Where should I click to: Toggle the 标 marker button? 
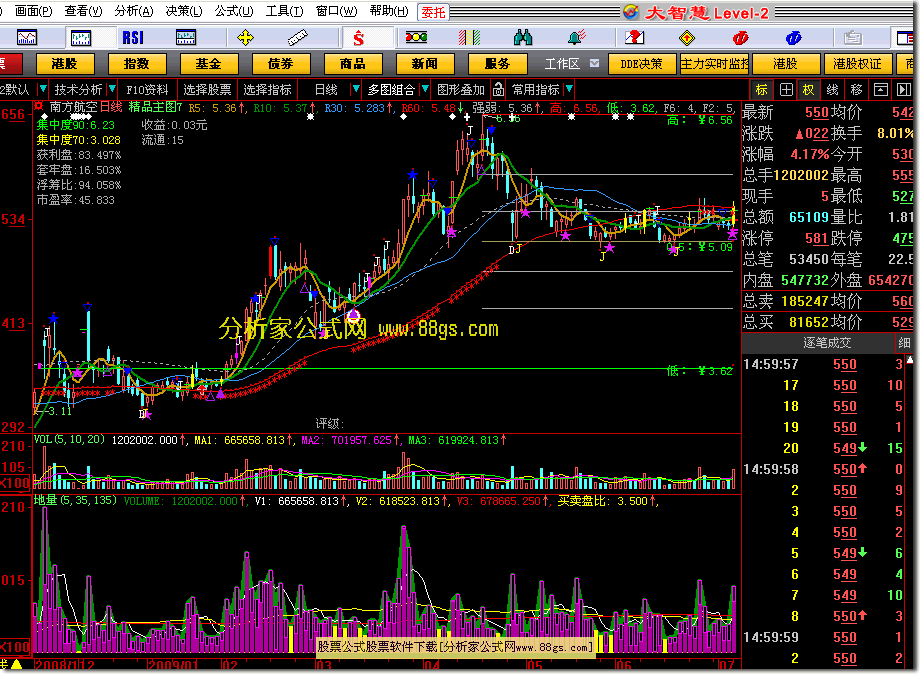[x=762, y=90]
